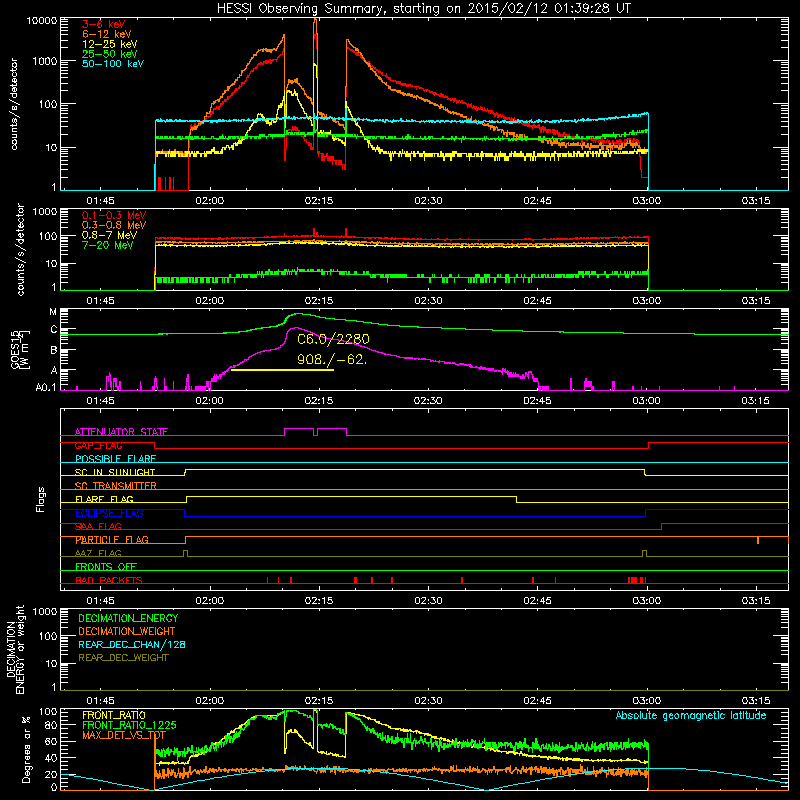Click the C6.0/2280 flare annotation
The width and height of the screenshot is (800, 800).
[333, 339]
